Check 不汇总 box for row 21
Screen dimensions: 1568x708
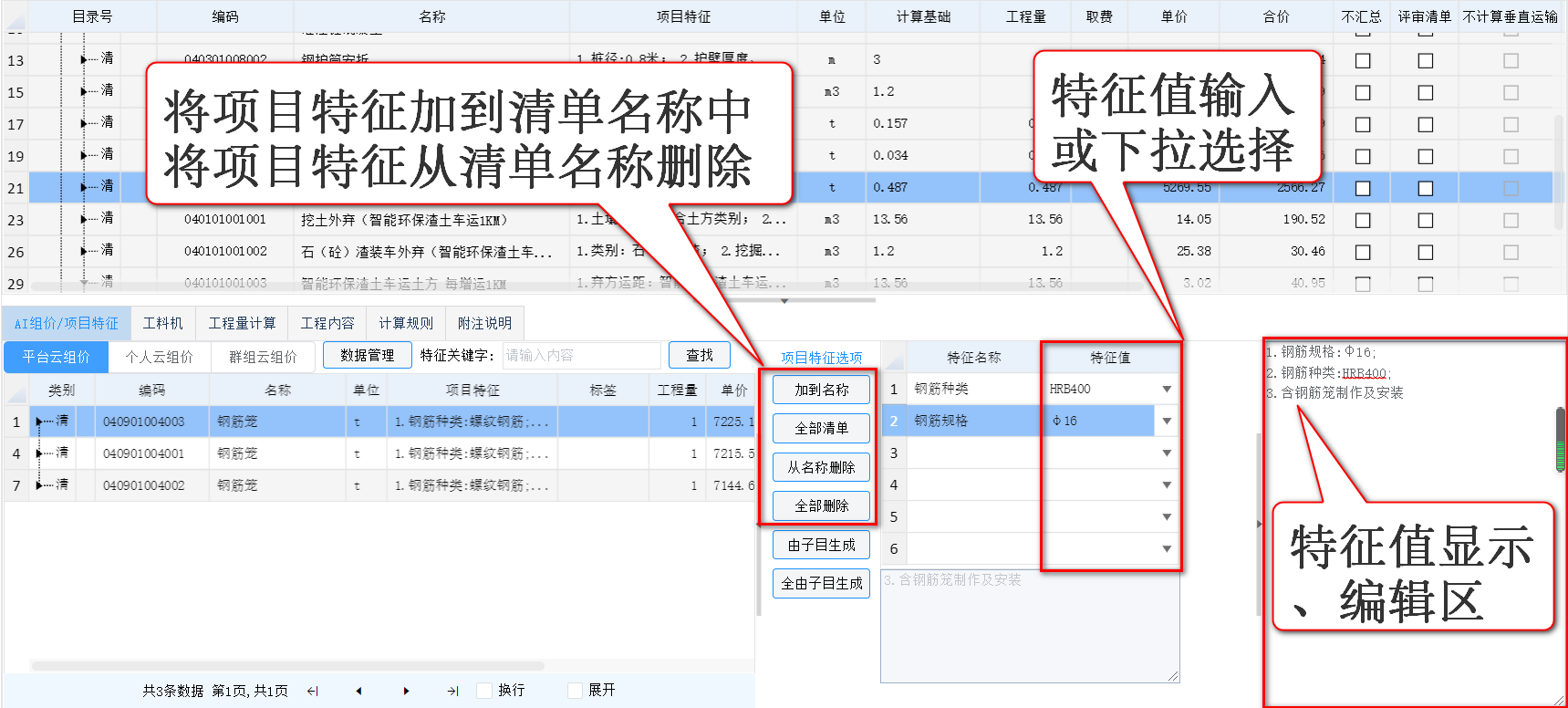1363,188
